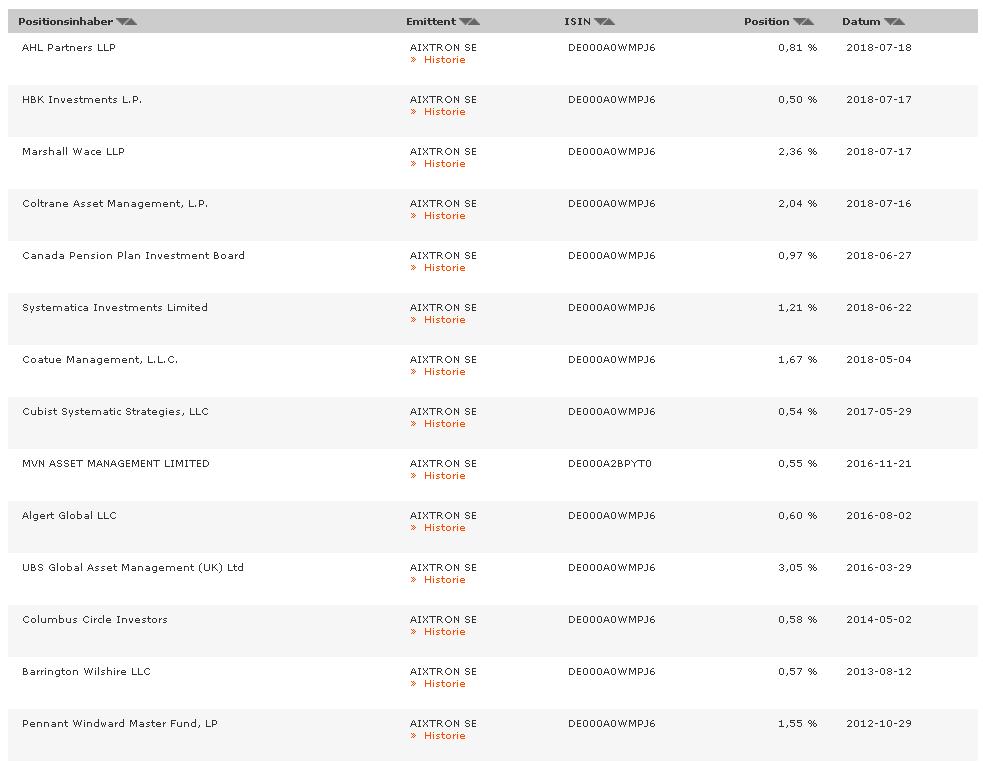Viewport: 983px width, 763px height.
Task: Click the up sort arrow beside Emittent
Action: click(475, 21)
